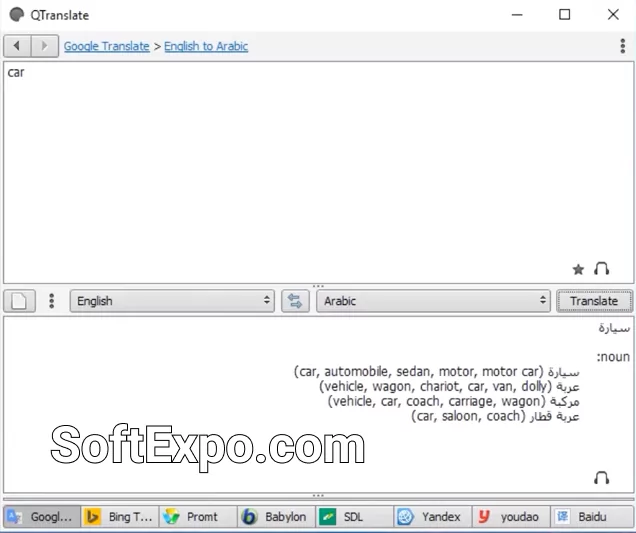636x533 pixels.
Task: Switch to the Bing translator tab
Action: [x=119, y=517]
